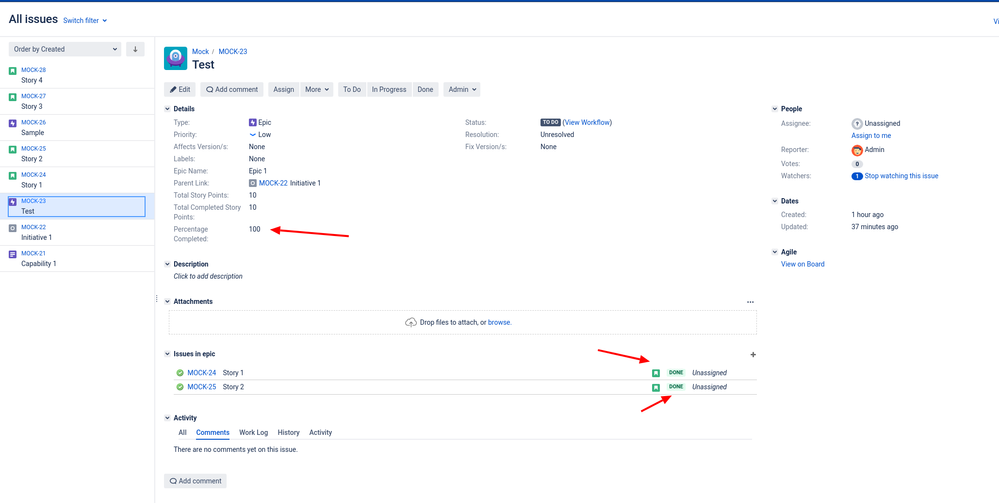Click the top Add comment button
999x503 pixels.
(x=232, y=89)
